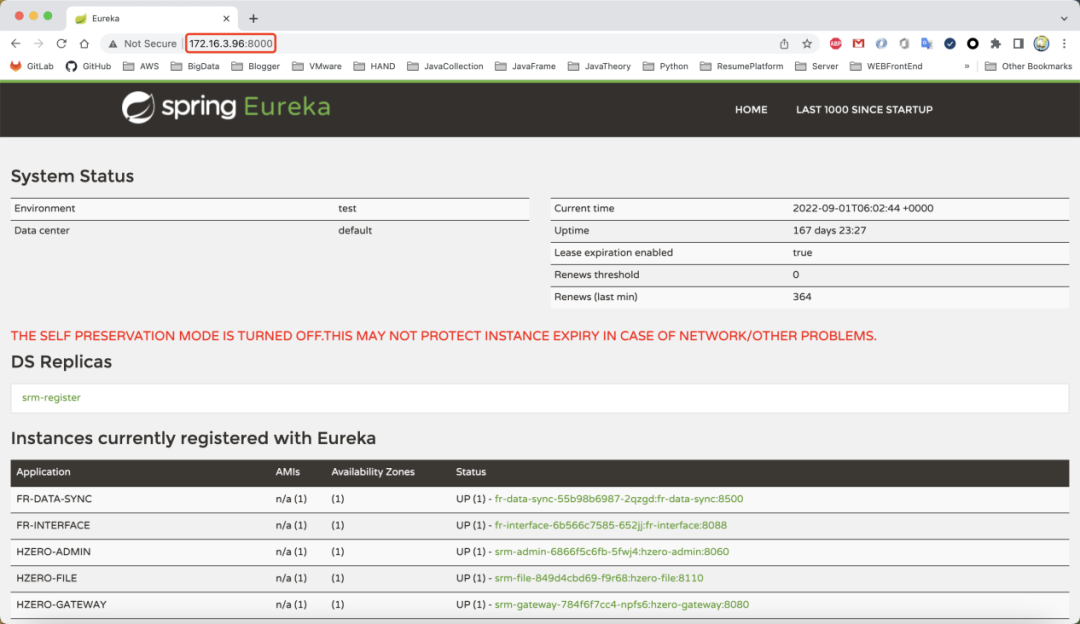
Task: Open the Chrome three-dot menu
Action: pos(1064,43)
